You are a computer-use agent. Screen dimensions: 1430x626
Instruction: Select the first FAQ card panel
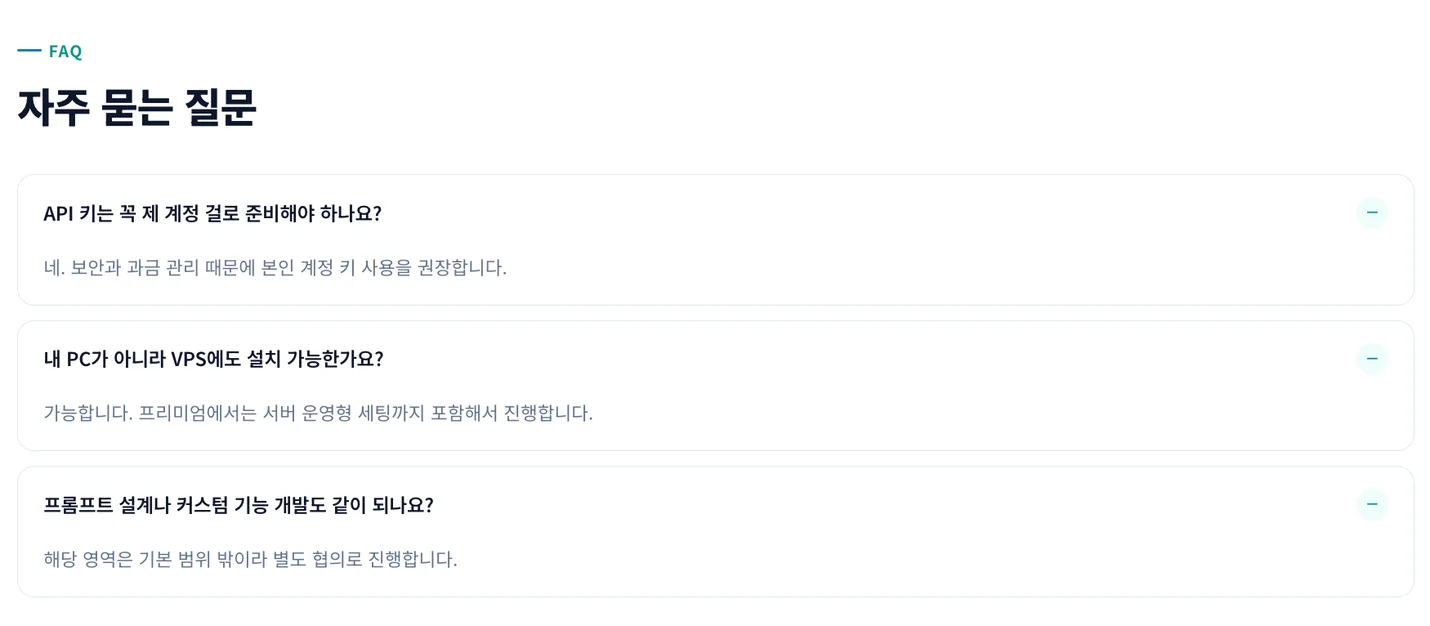tap(714, 239)
